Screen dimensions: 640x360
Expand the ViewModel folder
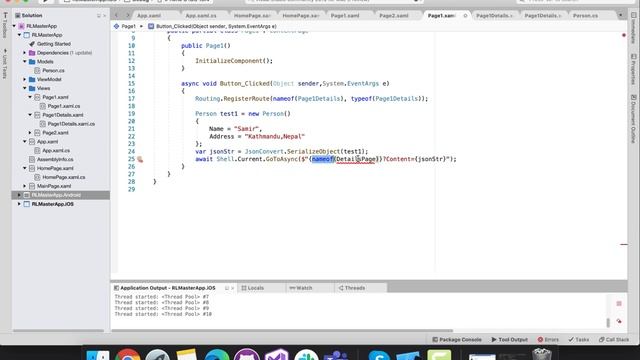[24, 80]
